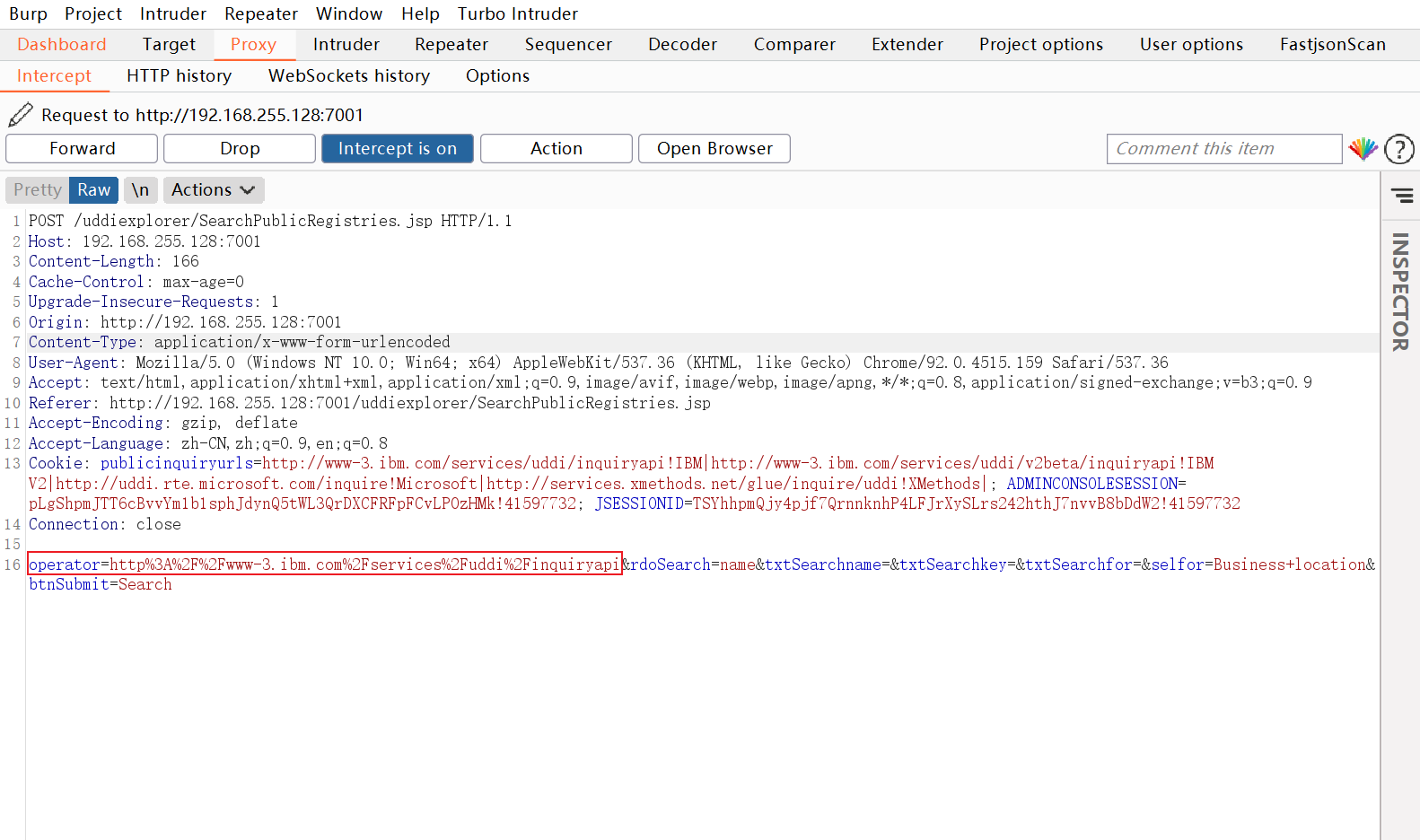The width and height of the screenshot is (1420, 840).
Task: Click the ADMINCONSOLESESSION cookie name
Action: coord(1091,484)
